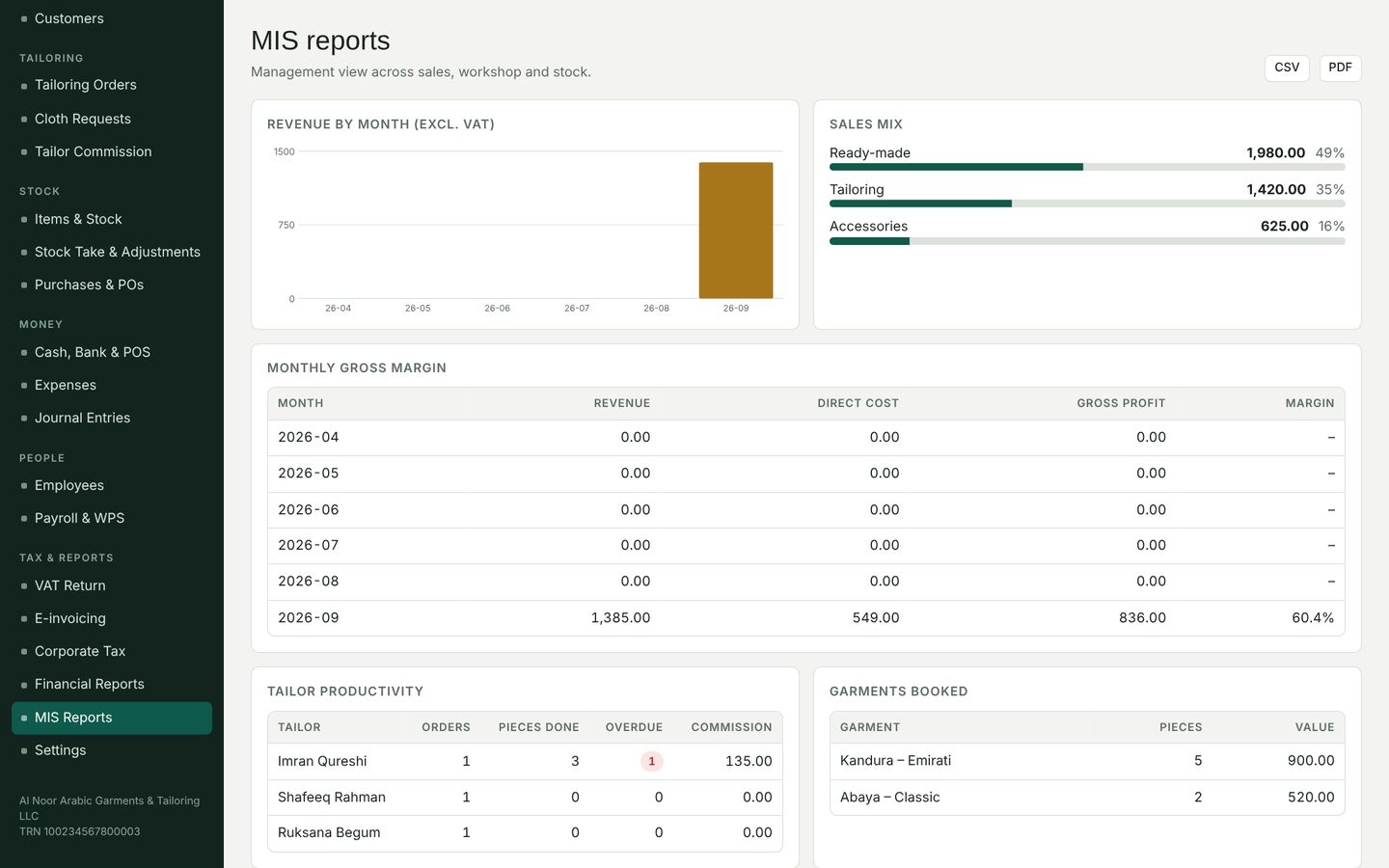Image resolution: width=1389 pixels, height=868 pixels.
Task: Click the Ready-made sales mix bar
Action: (1087, 167)
